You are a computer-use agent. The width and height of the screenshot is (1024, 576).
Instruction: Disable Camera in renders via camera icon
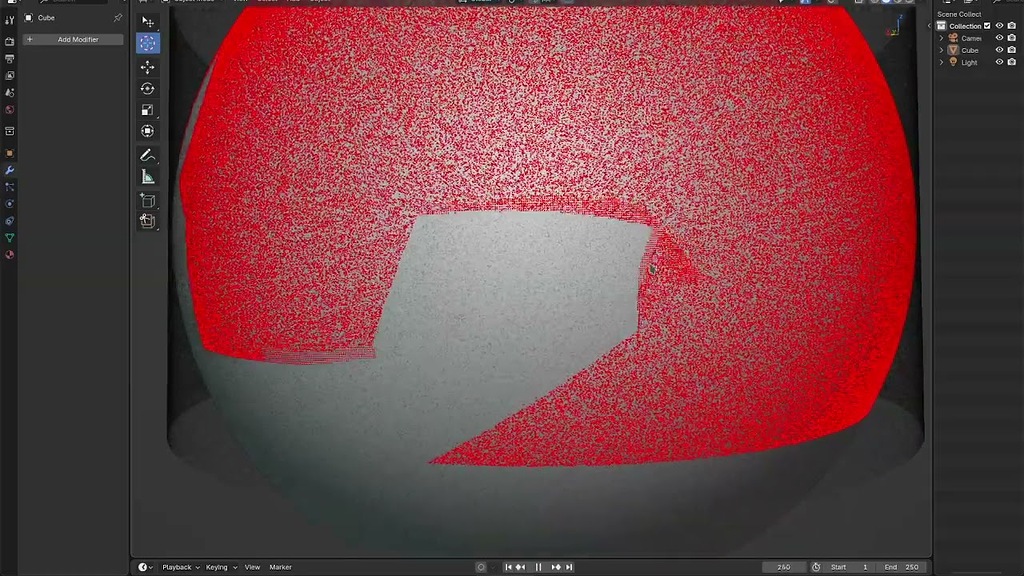(1012, 38)
